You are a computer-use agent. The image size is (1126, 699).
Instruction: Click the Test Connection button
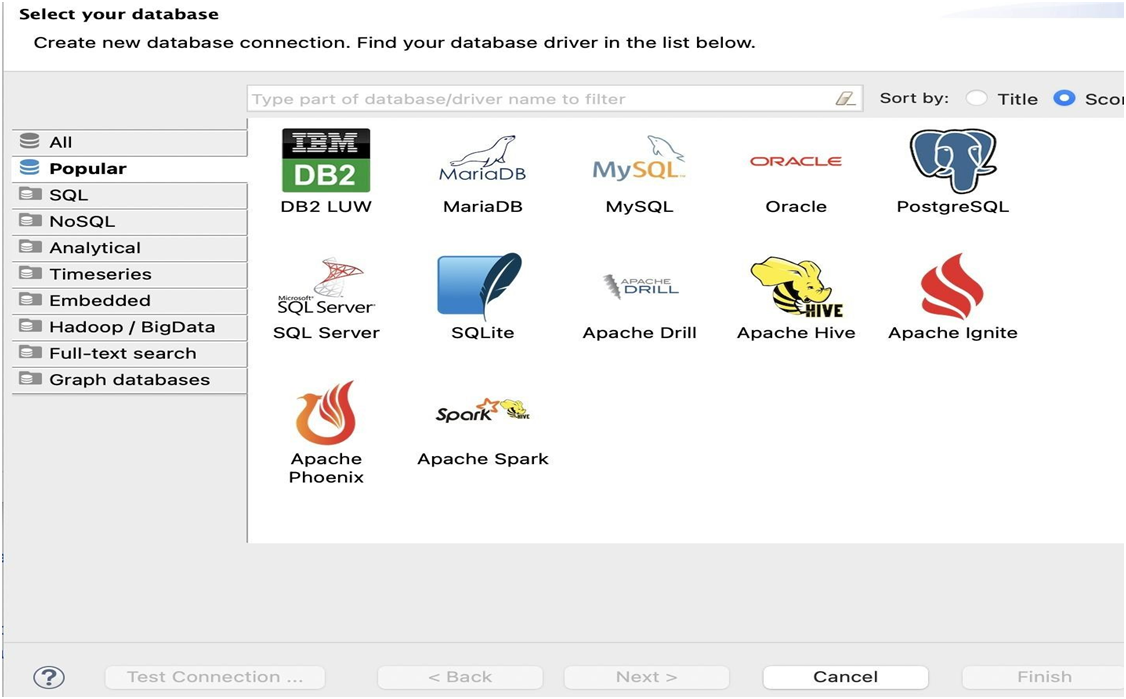pos(215,677)
